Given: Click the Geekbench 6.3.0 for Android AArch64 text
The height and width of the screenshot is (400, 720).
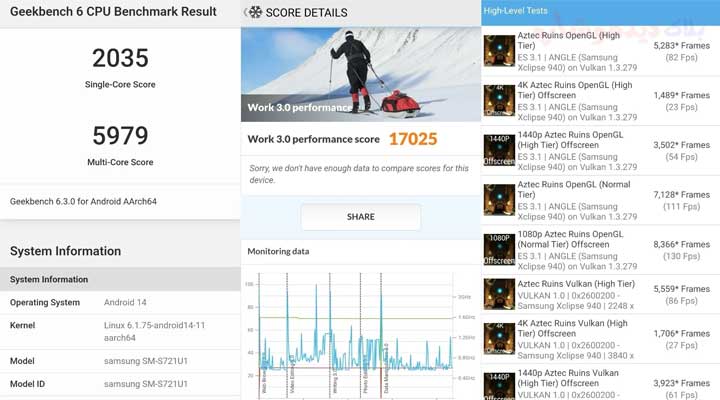Looking at the screenshot, I should (x=83, y=201).
